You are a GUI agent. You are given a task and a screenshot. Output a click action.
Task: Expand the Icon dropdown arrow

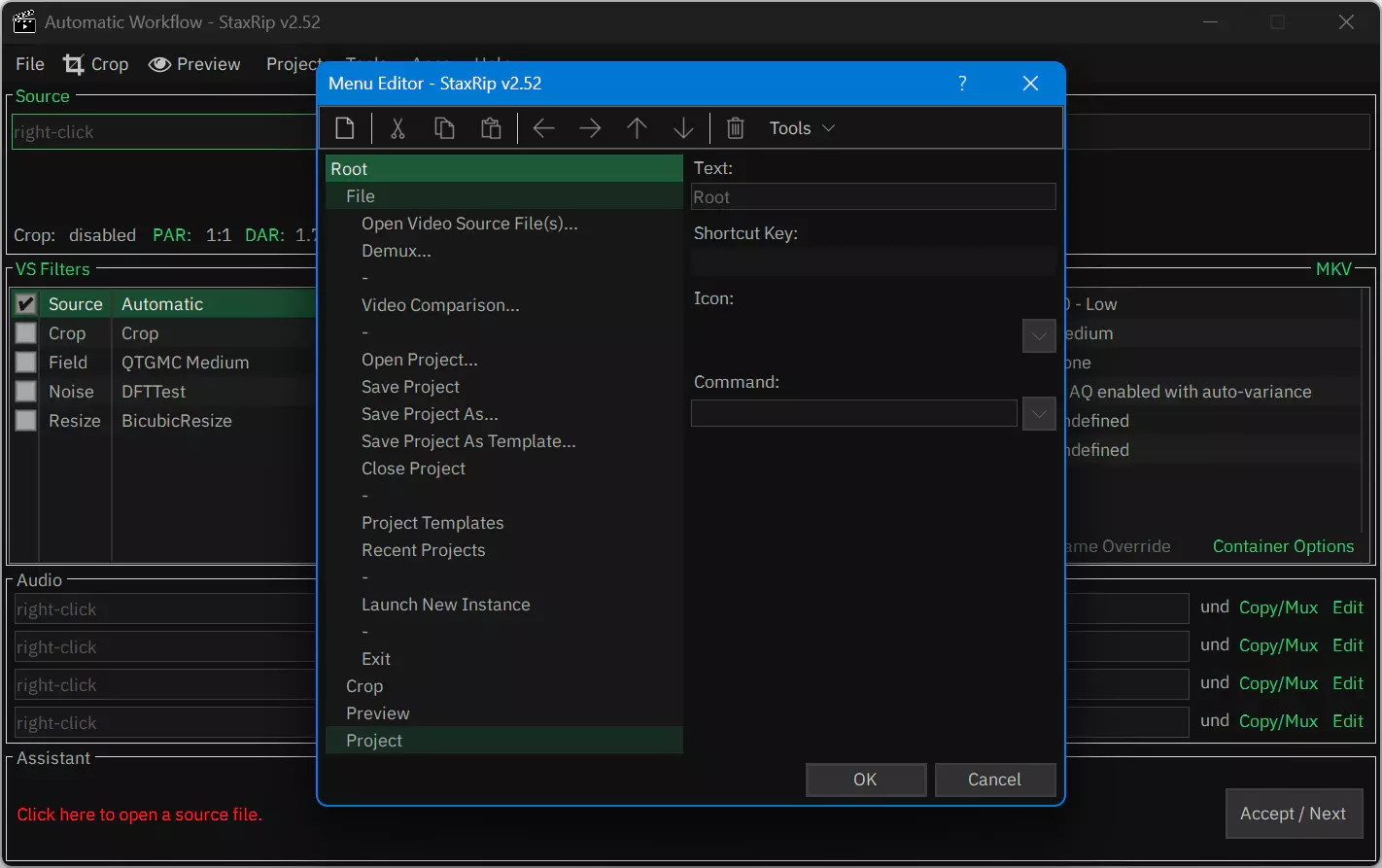coord(1038,336)
